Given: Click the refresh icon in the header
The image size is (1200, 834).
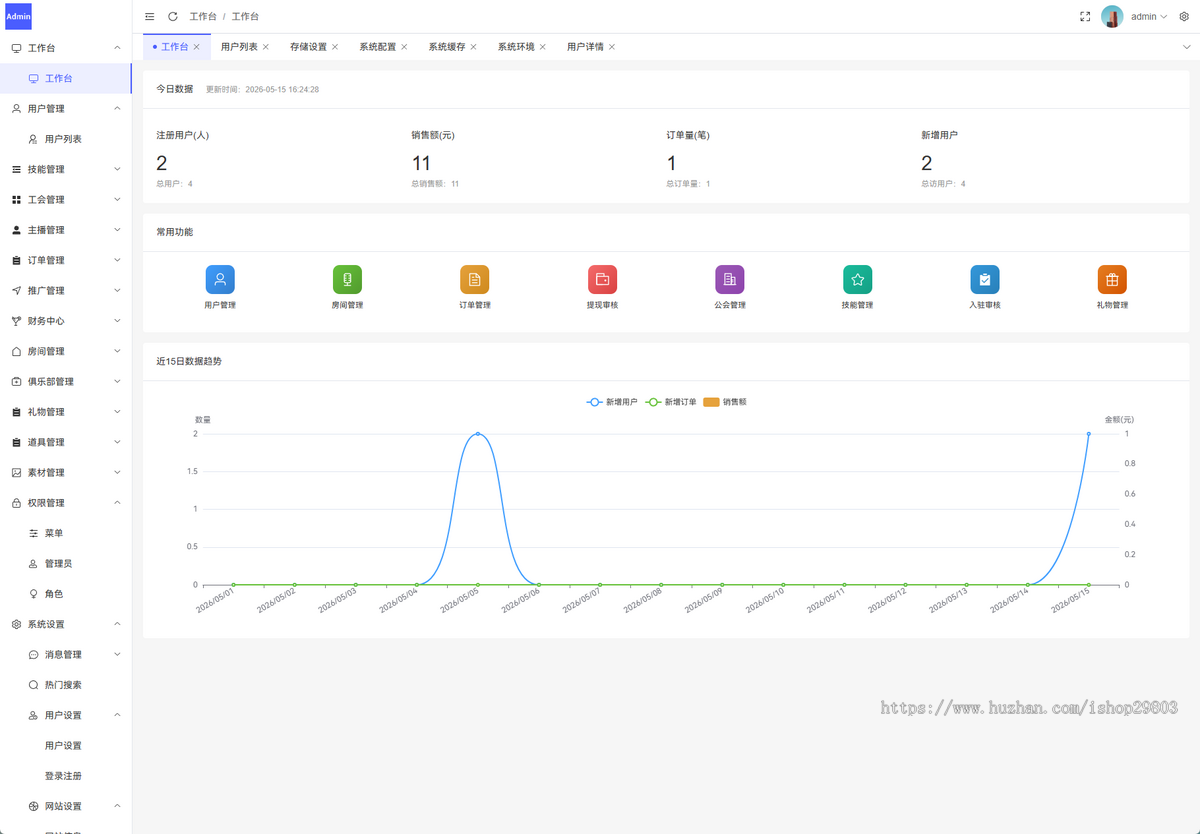Looking at the screenshot, I should [173, 17].
